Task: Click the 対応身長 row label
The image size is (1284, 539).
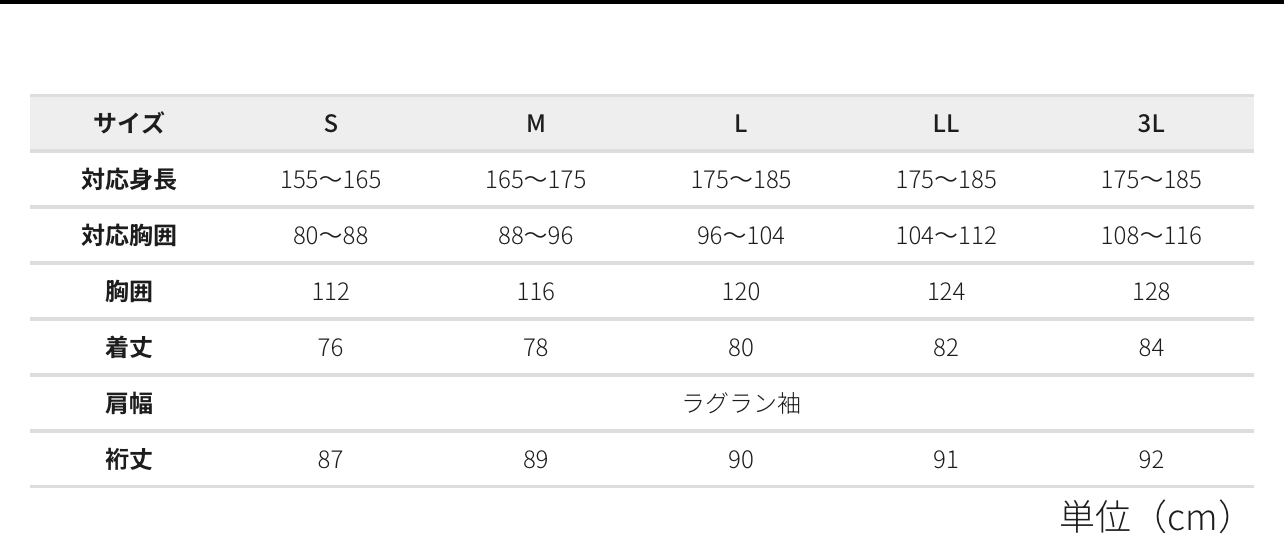Action: pos(129,180)
